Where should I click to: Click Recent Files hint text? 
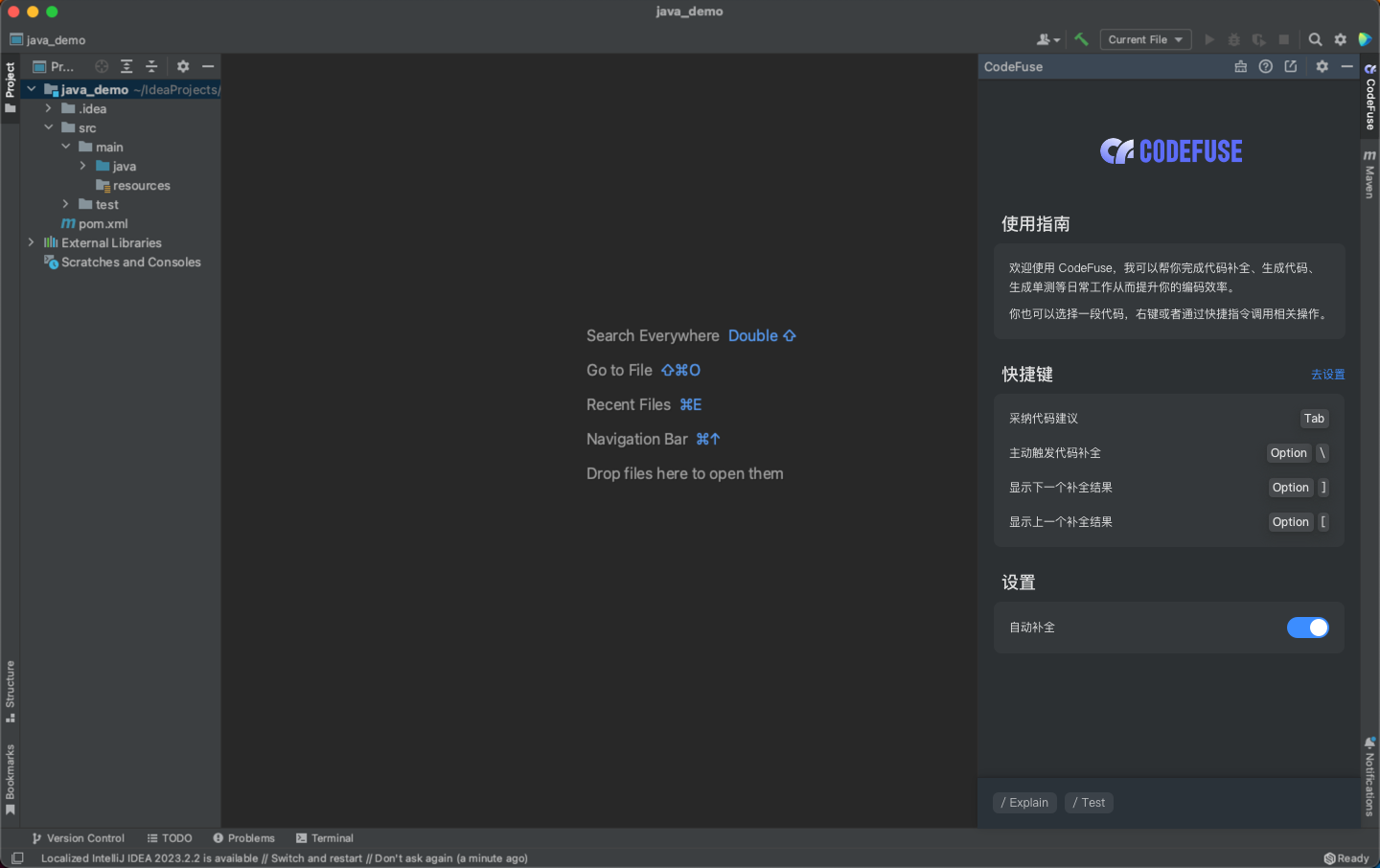click(644, 404)
